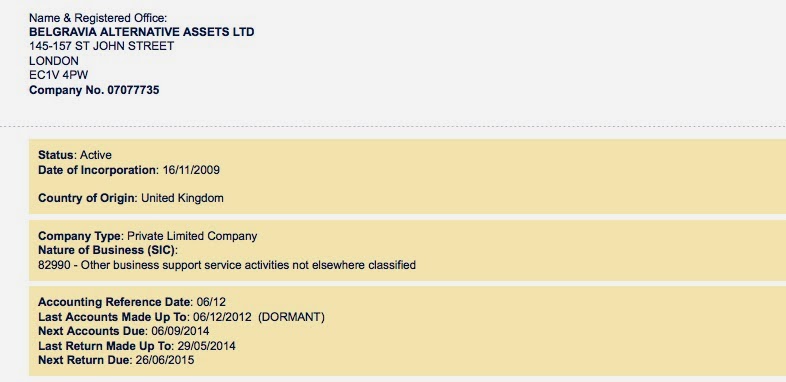Click the Name & Registered Office heading
Viewport: 786px width, 382px height.
(98, 18)
